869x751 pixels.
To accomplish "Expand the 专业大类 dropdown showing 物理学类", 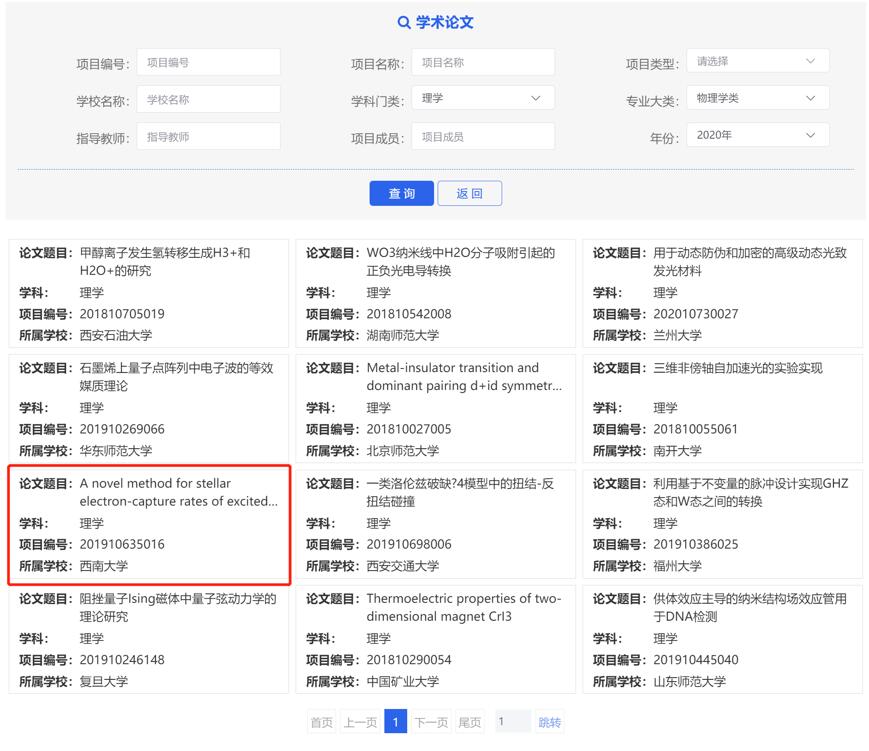I will click(x=757, y=98).
